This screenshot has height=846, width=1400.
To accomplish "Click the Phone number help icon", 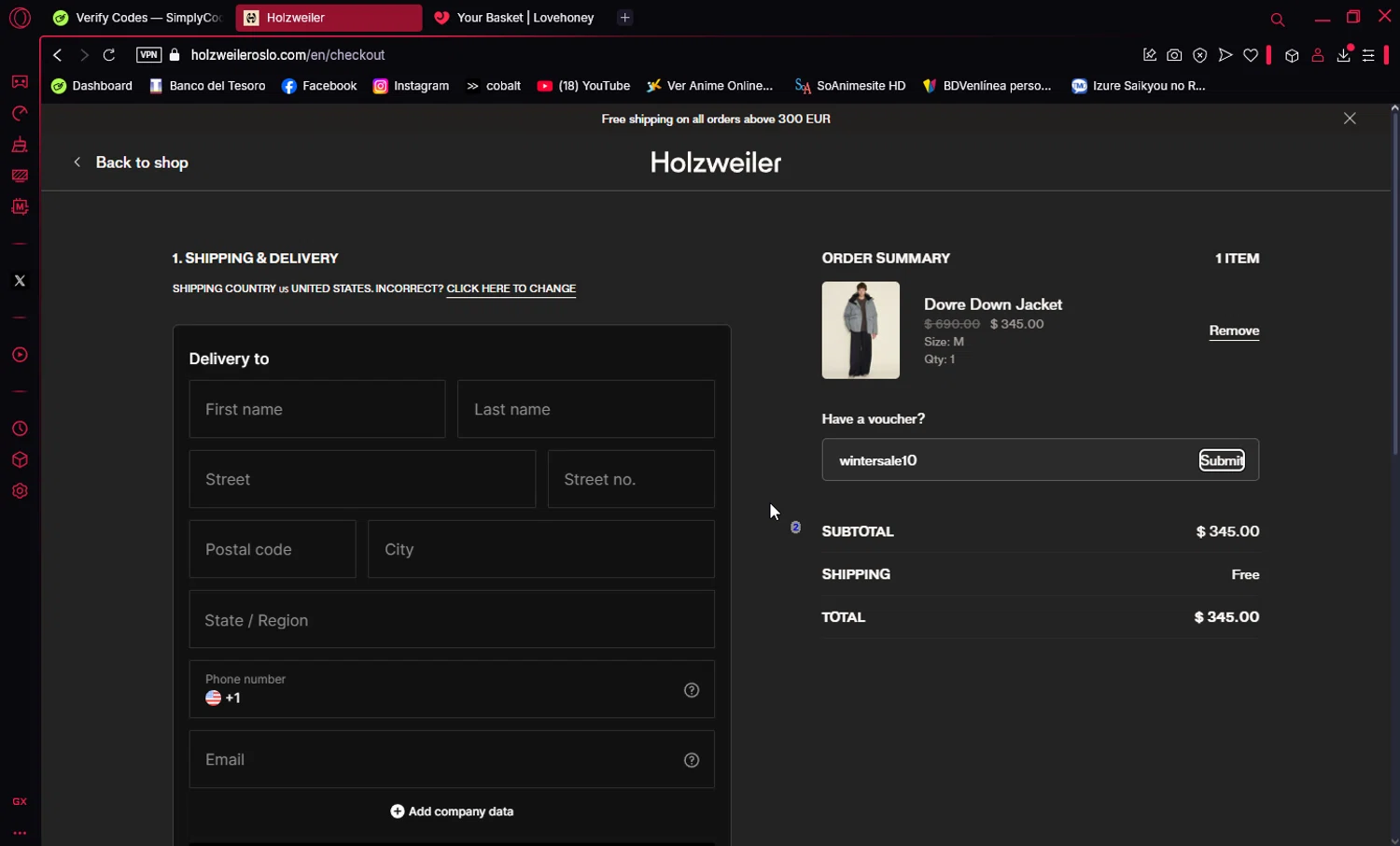I will tap(692, 690).
